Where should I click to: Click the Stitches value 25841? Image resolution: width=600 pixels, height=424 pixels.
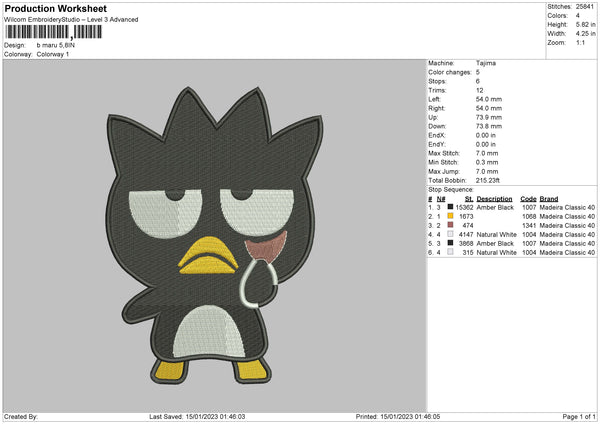[x=585, y=7]
